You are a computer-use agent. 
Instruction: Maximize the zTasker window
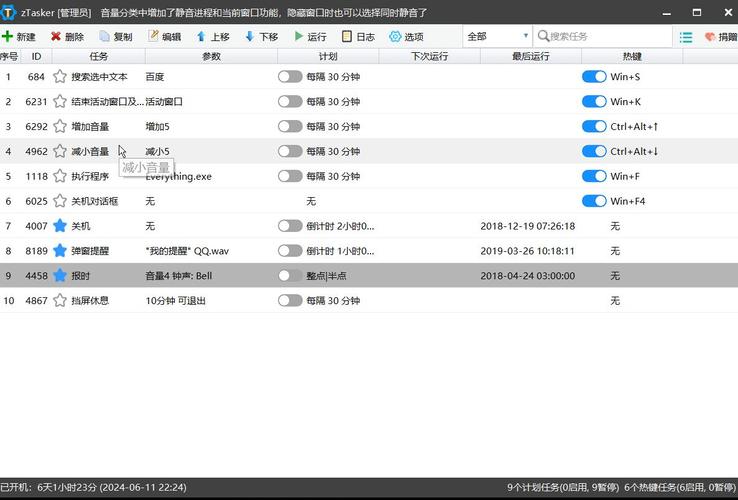click(697, 12)
